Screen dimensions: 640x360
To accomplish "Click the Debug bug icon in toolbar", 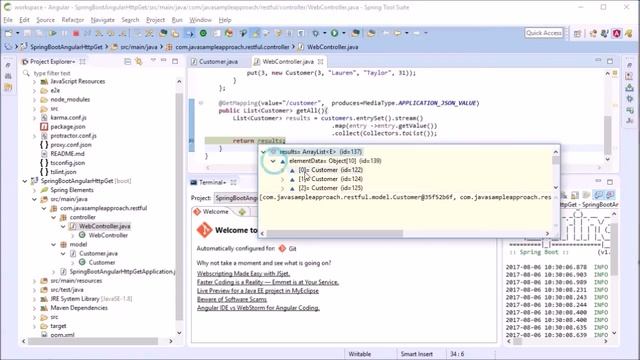I will [315, 33].
